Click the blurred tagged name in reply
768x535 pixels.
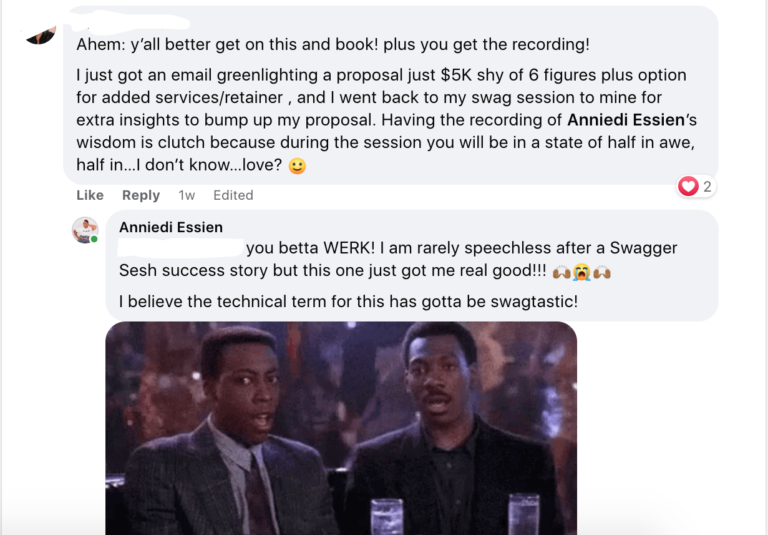tap(181, 247)
